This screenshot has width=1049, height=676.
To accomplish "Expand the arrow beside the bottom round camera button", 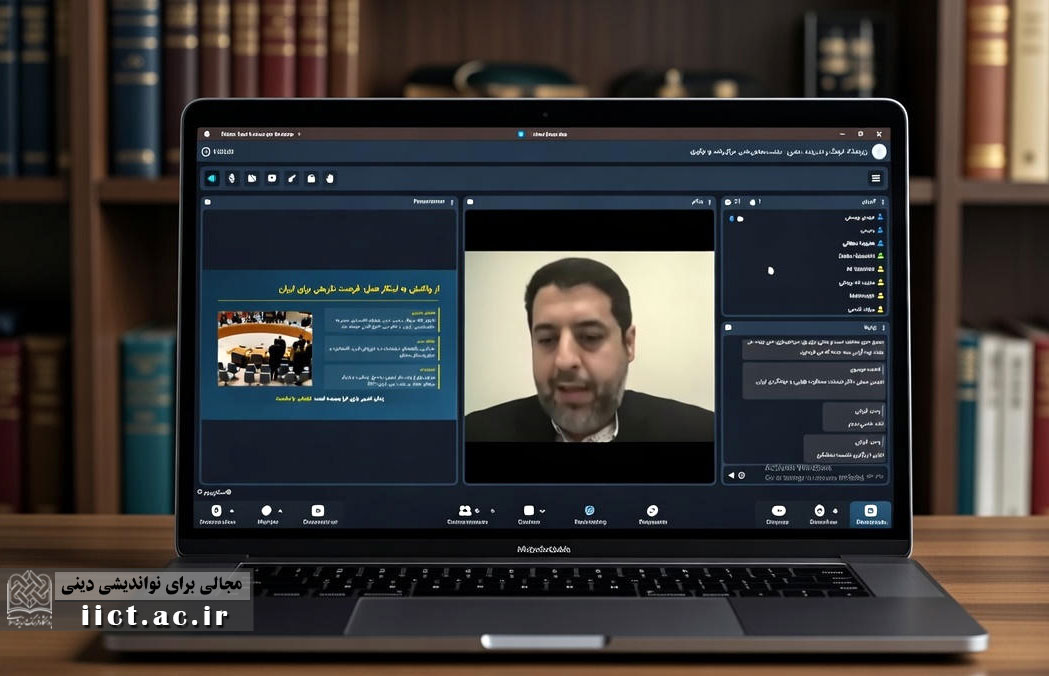I will click(x=280, y=510).
